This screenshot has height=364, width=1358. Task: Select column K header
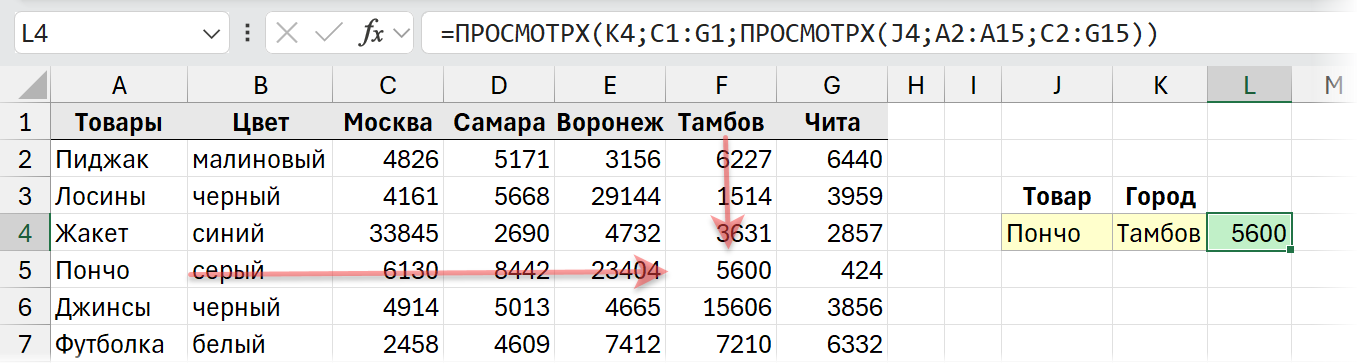click(x=1159, y=86)
